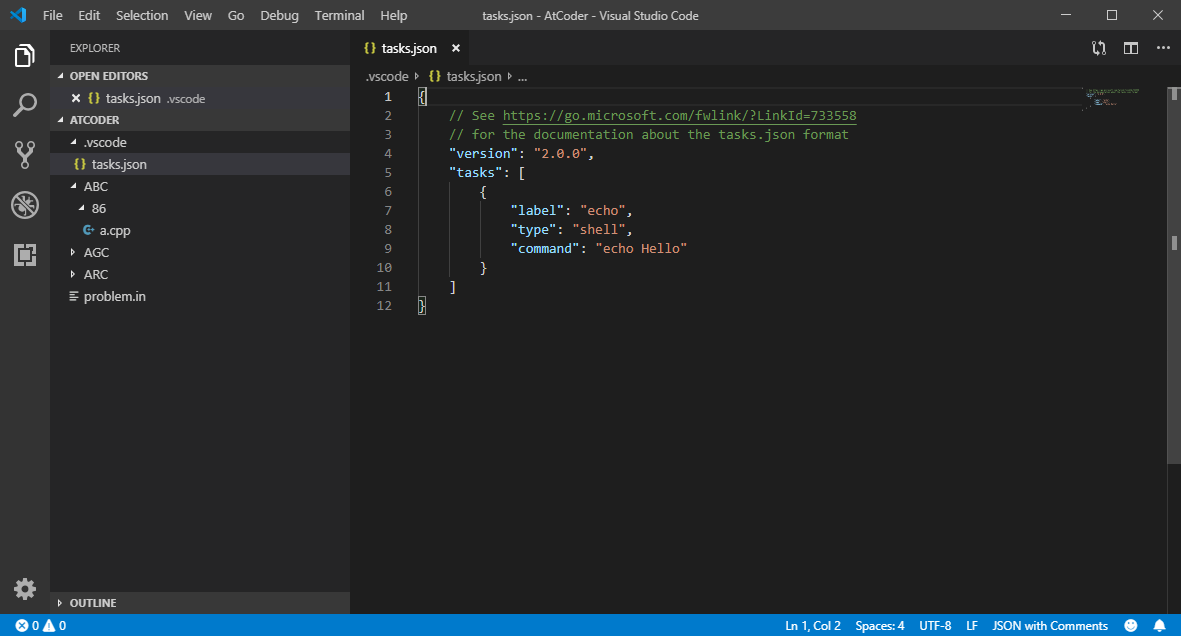Open the Search view icon
Screen dimensions: 1181x636
pyautogui.click(x=25, y=105)
